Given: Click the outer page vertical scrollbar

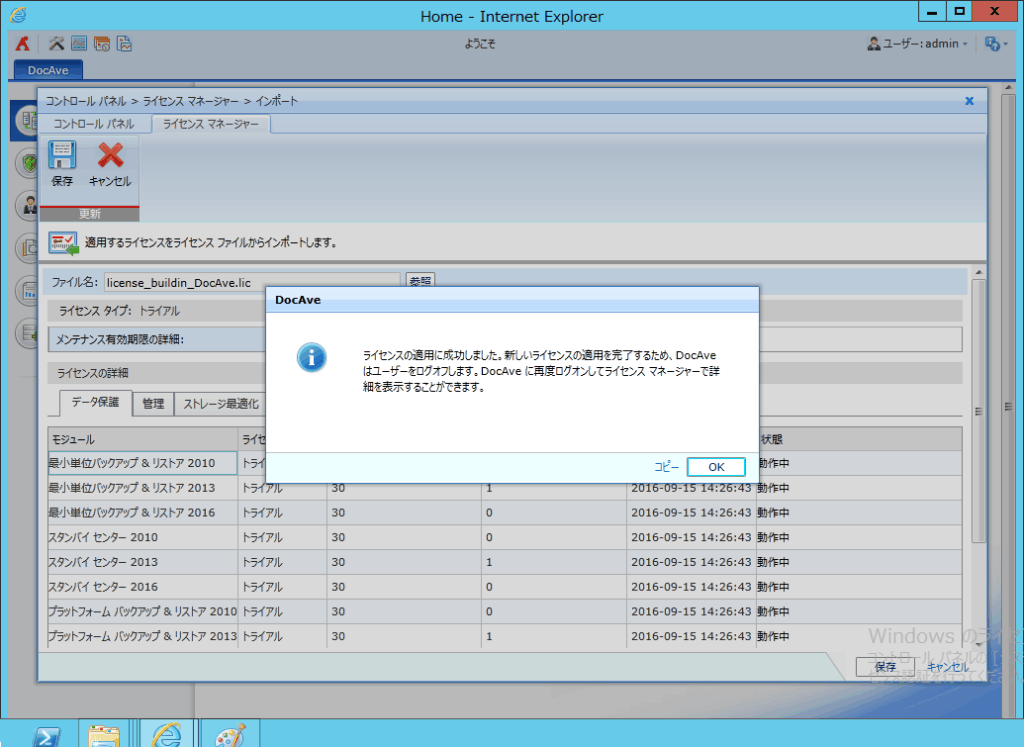Looking at the screenshot, I should [x=1008, y=405].
